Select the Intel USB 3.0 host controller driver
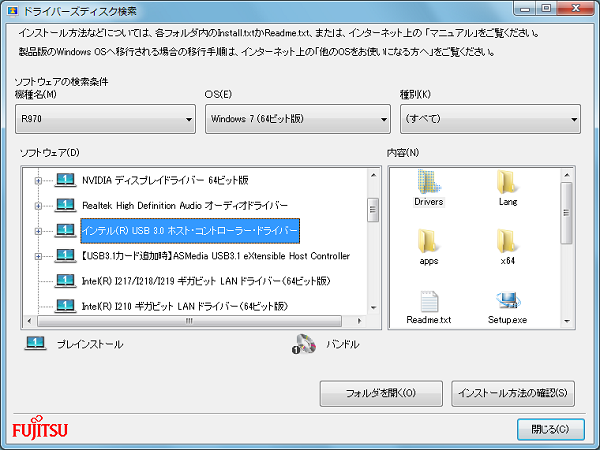600x450 pixels. pyautogui.click(x=190, y=231)
